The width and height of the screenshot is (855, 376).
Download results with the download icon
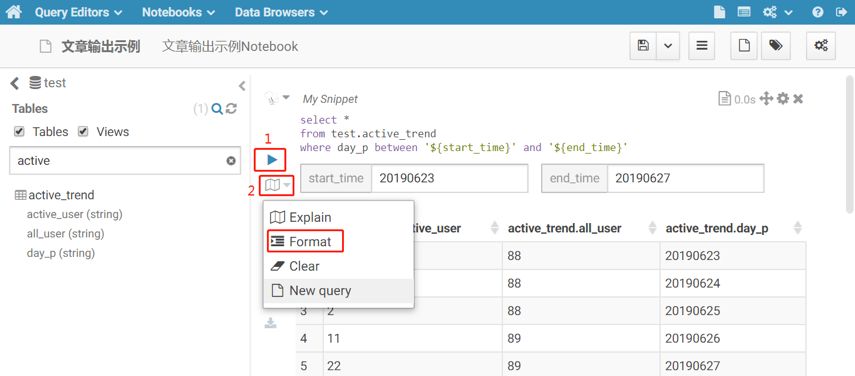tap(270, 323)
